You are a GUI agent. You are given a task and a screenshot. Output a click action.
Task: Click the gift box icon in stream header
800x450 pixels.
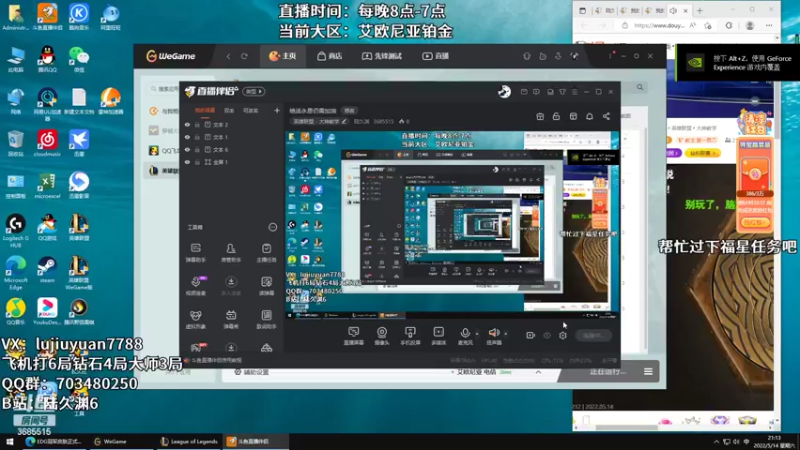[x=540, y=116]
